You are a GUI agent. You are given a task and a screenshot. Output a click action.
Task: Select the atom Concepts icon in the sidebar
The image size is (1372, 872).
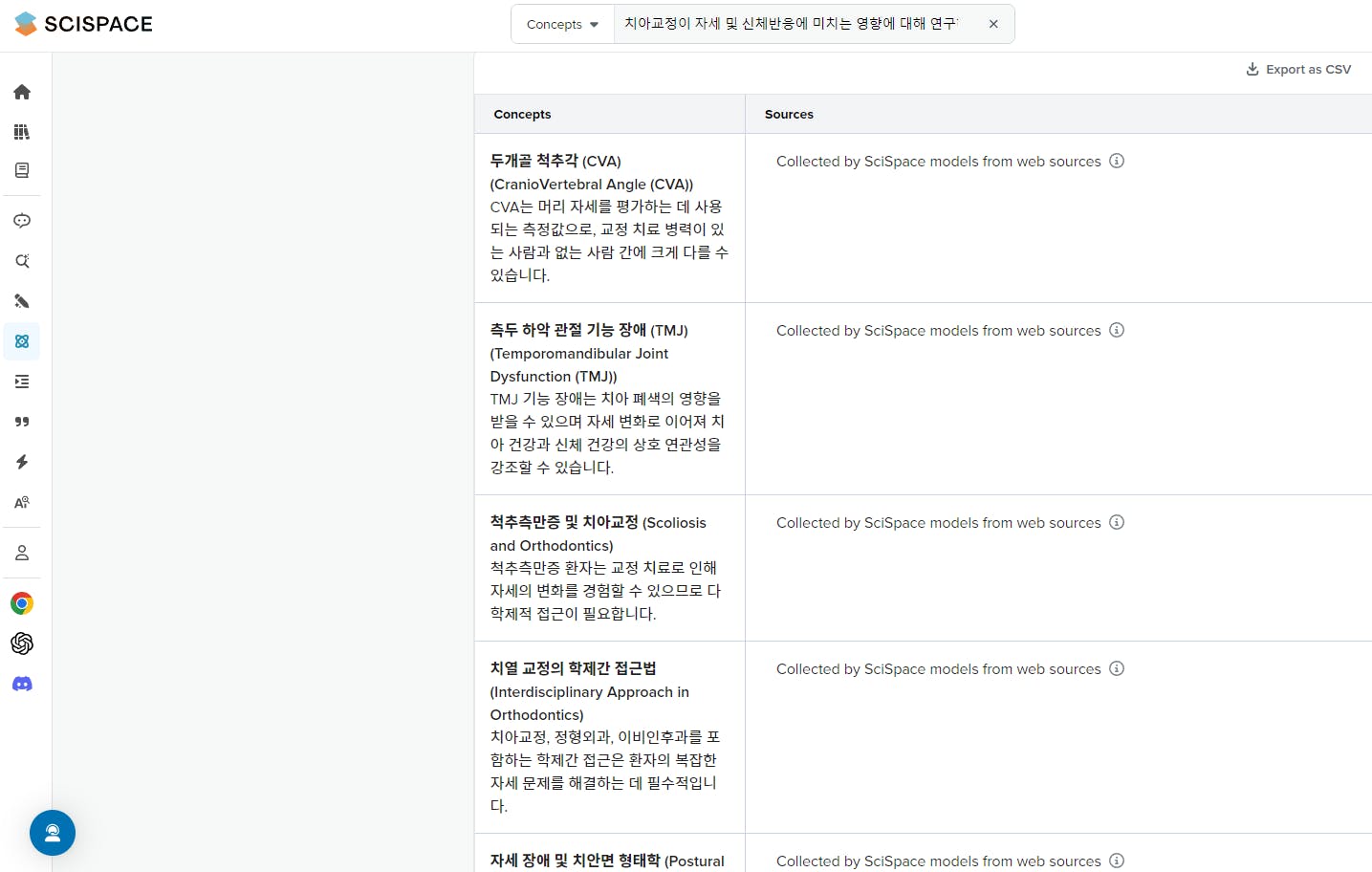point(22,341)
